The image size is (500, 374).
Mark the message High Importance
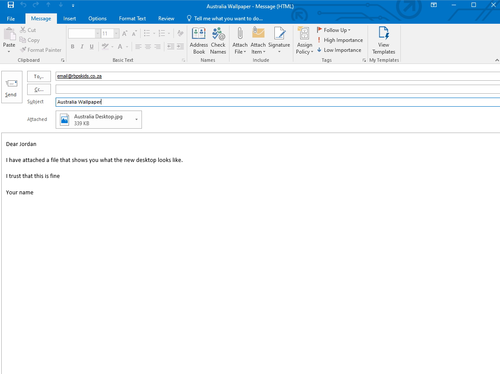[x=340, y=40]
